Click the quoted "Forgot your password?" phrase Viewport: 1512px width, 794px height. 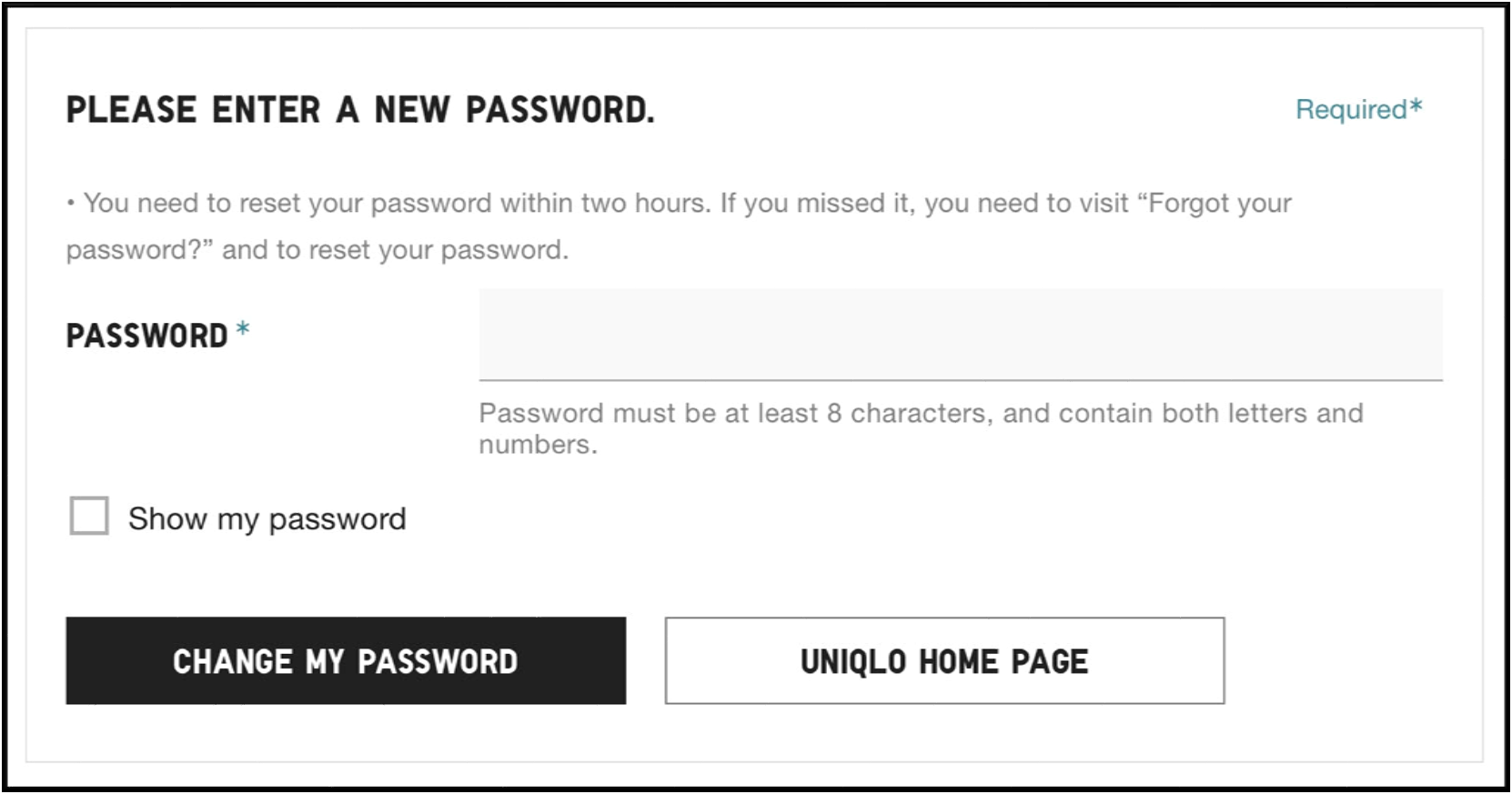pos(1217,203)
